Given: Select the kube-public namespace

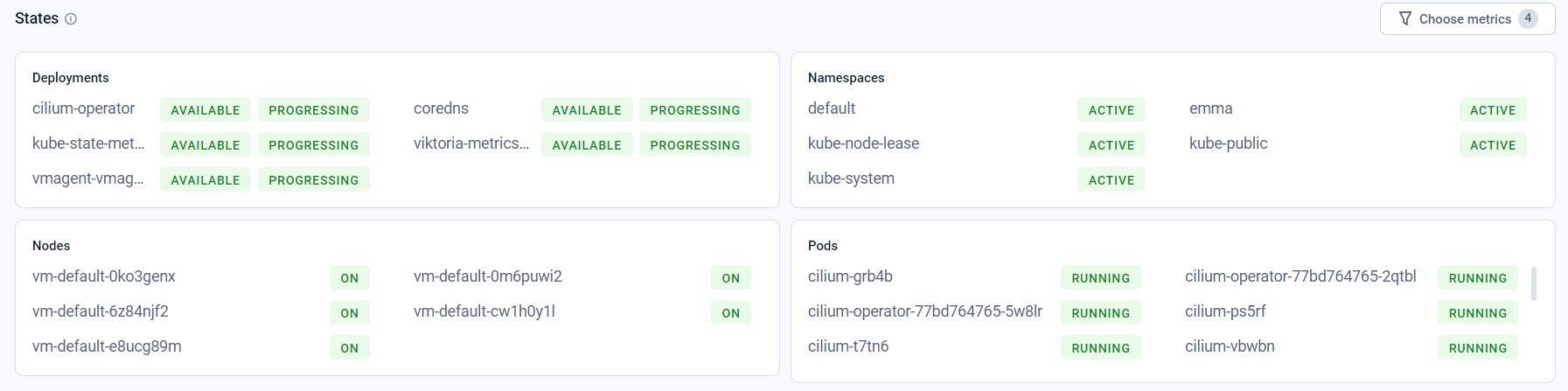Looking at the screenshot, I should 1228,143.
